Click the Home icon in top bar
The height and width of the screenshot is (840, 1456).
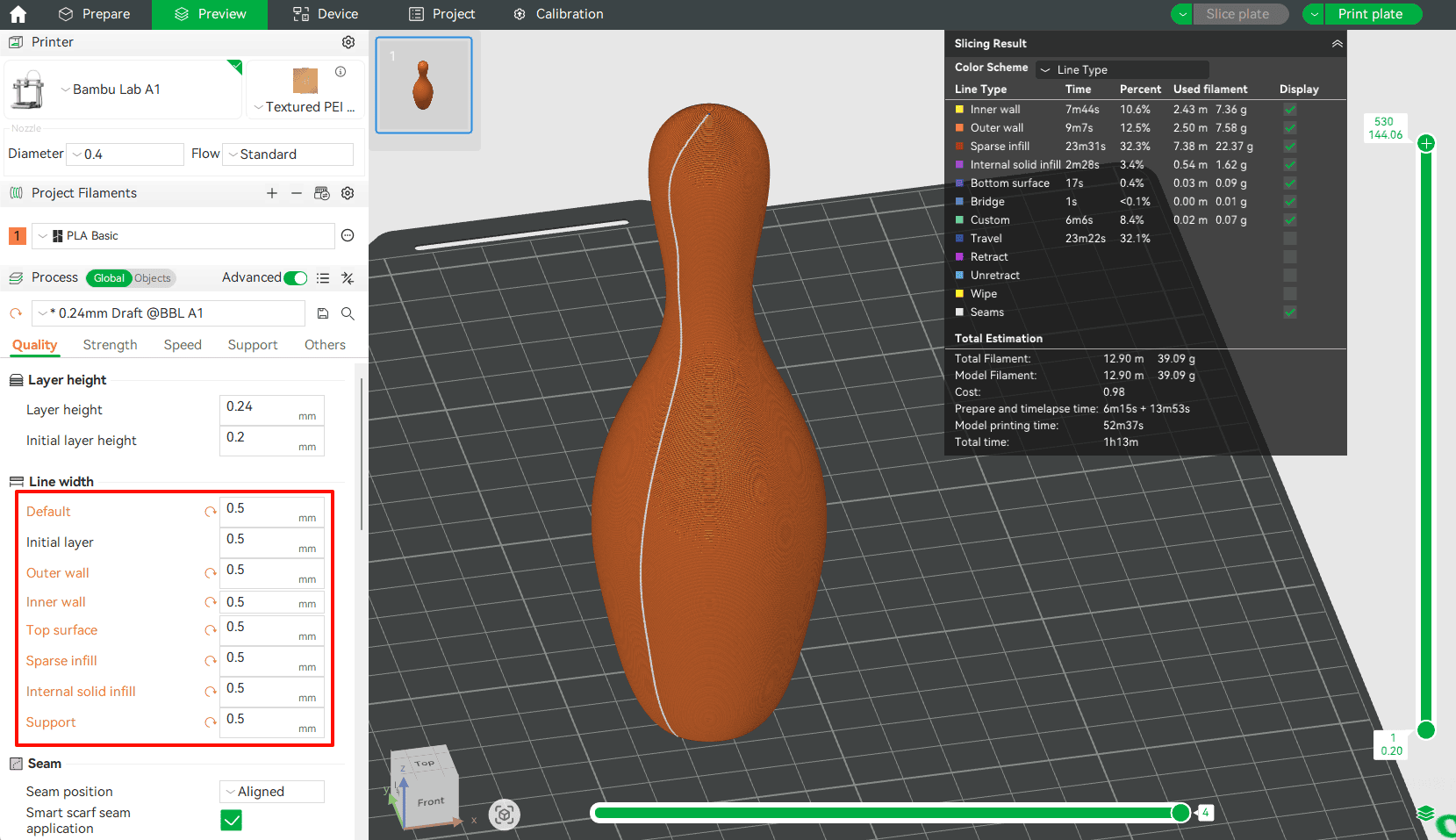click(18, 14)
